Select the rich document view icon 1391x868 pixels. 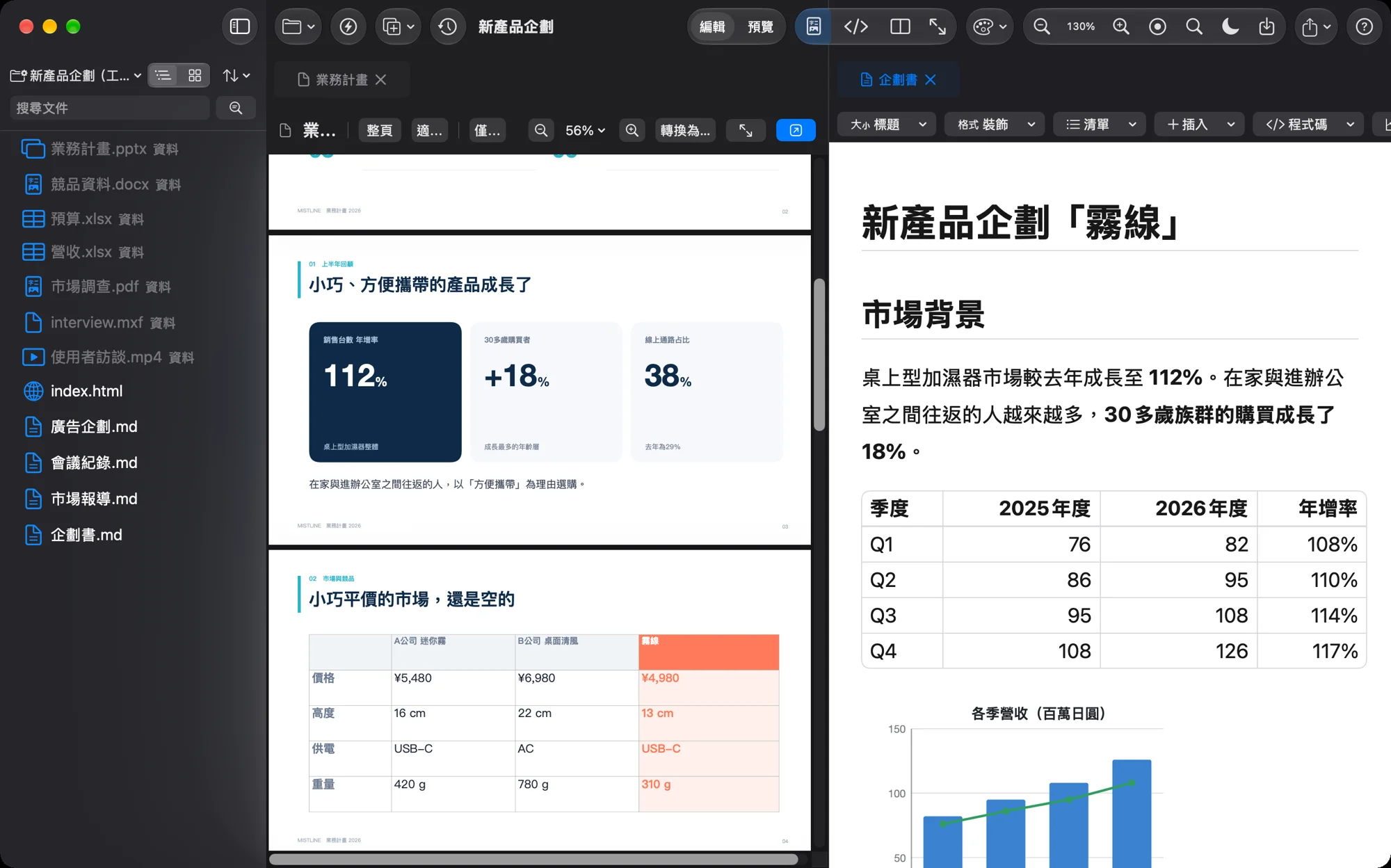point(814,26)
